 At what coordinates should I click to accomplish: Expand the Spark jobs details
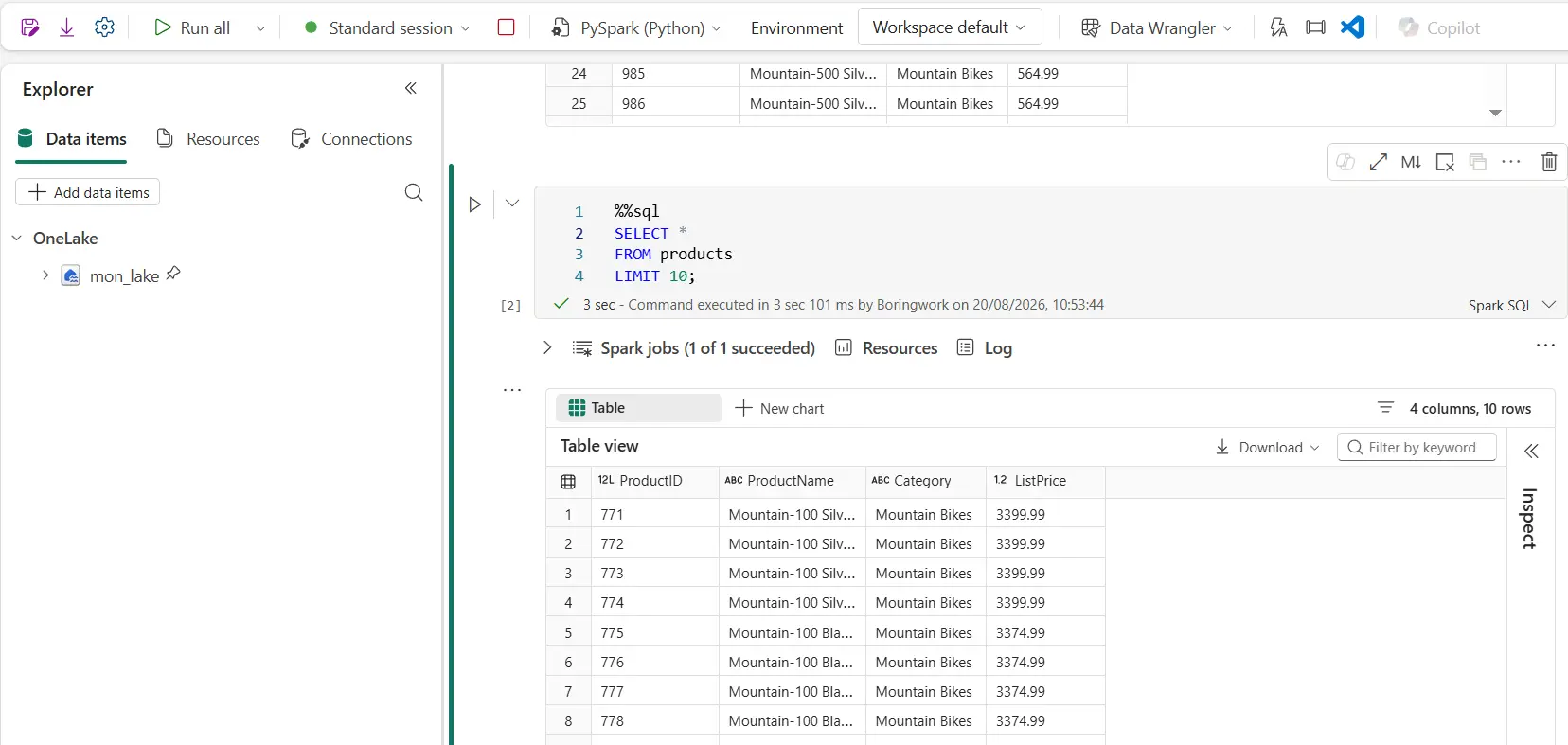[x=547, y=347]
